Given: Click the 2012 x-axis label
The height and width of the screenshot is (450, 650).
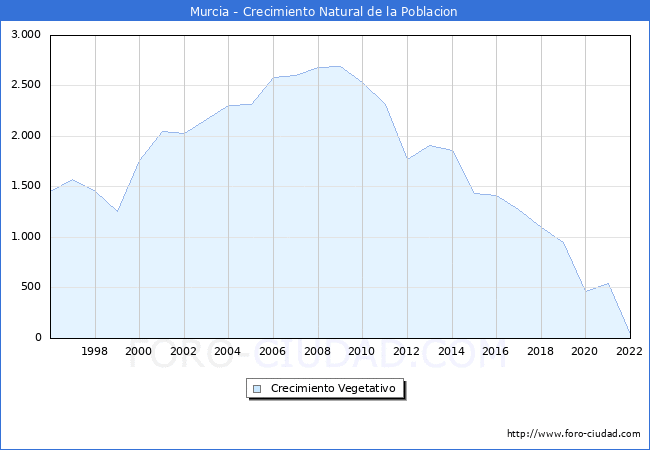Looking at the screenshot, I should (406, 351).
